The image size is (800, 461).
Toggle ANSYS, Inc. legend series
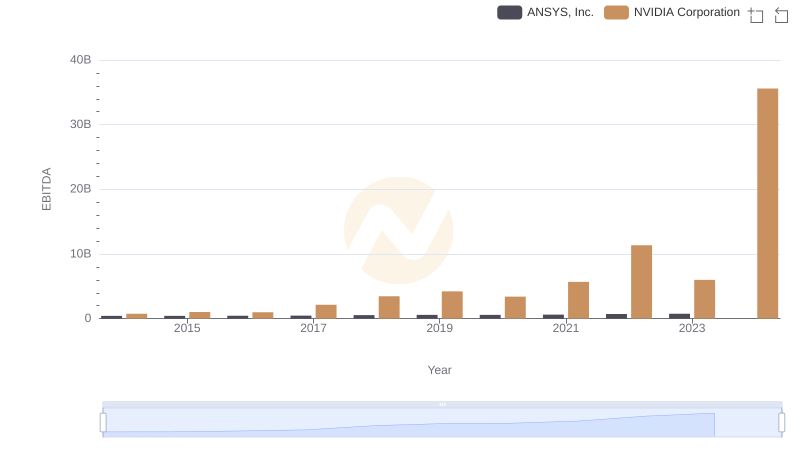coord(545,12)
